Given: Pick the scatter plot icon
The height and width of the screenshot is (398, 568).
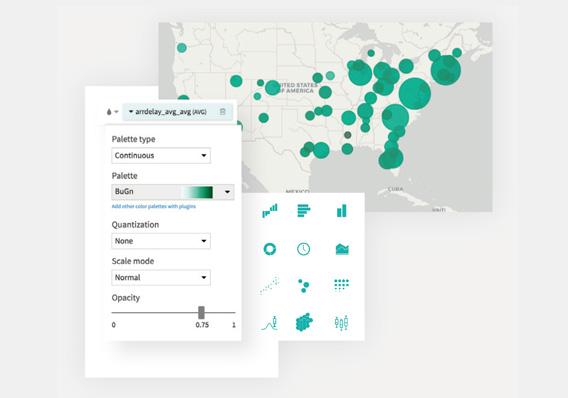Looking at the screenshot, I should (x=270, y=286).
